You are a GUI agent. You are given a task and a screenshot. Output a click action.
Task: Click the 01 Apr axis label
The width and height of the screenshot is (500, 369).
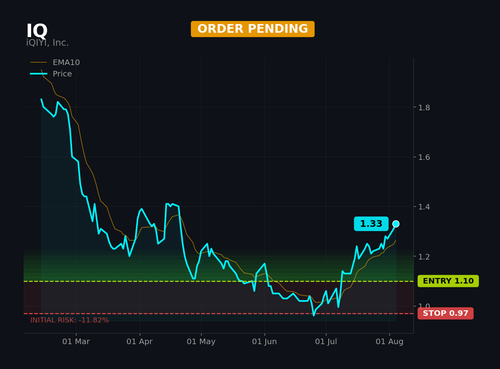[x=139, y=342]
